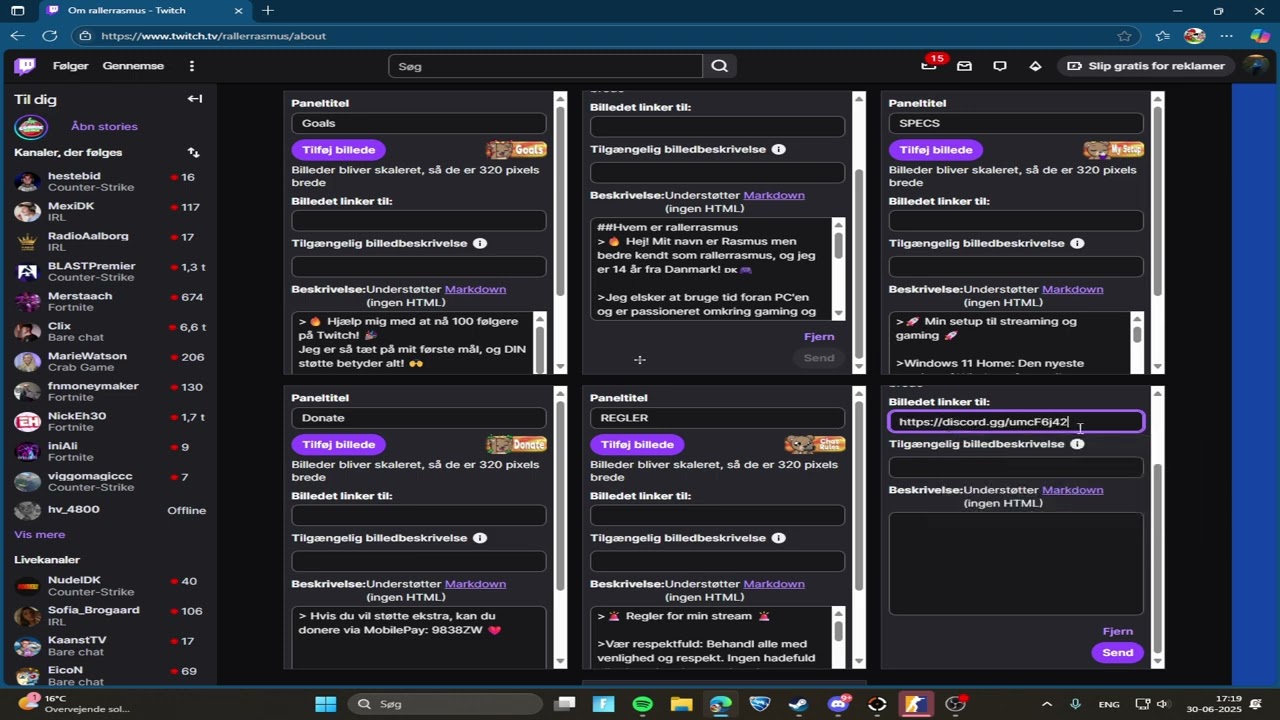Screen dimensions: 1280x720
Task: Click Tilføj billede in REGLER panel
Action: [x=637, y=444]
